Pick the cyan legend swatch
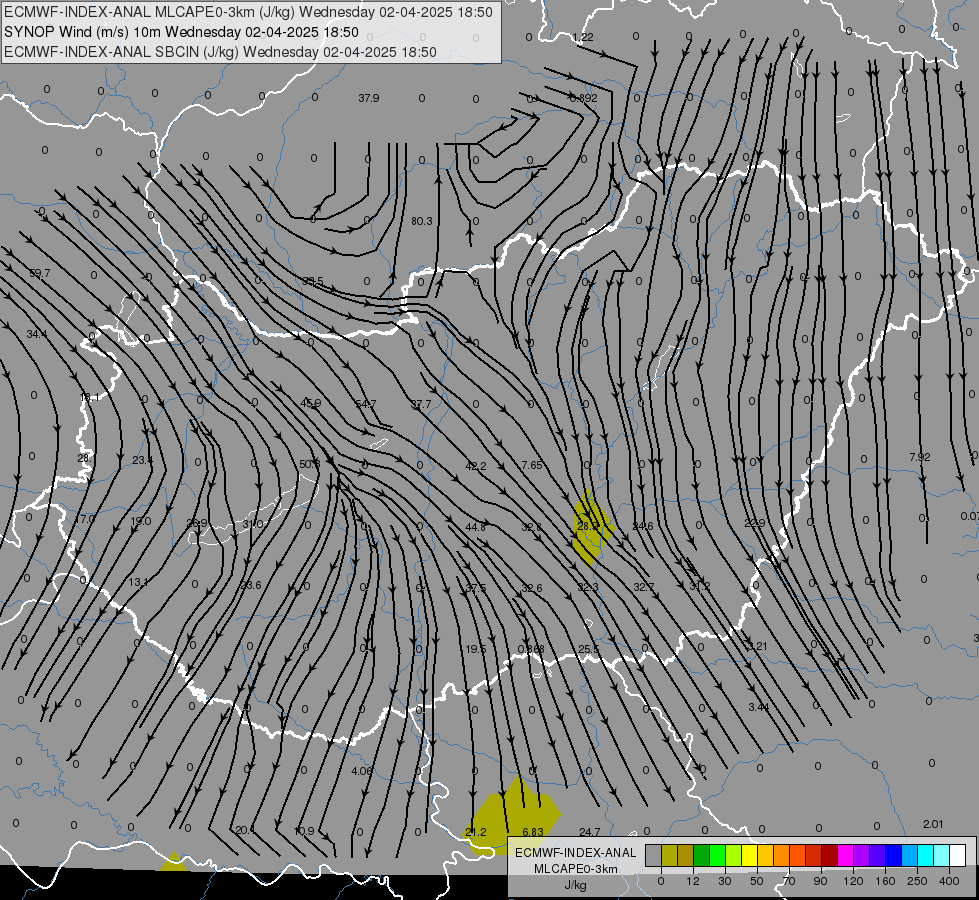Viewport: 979px width, 900px height. 926,855
